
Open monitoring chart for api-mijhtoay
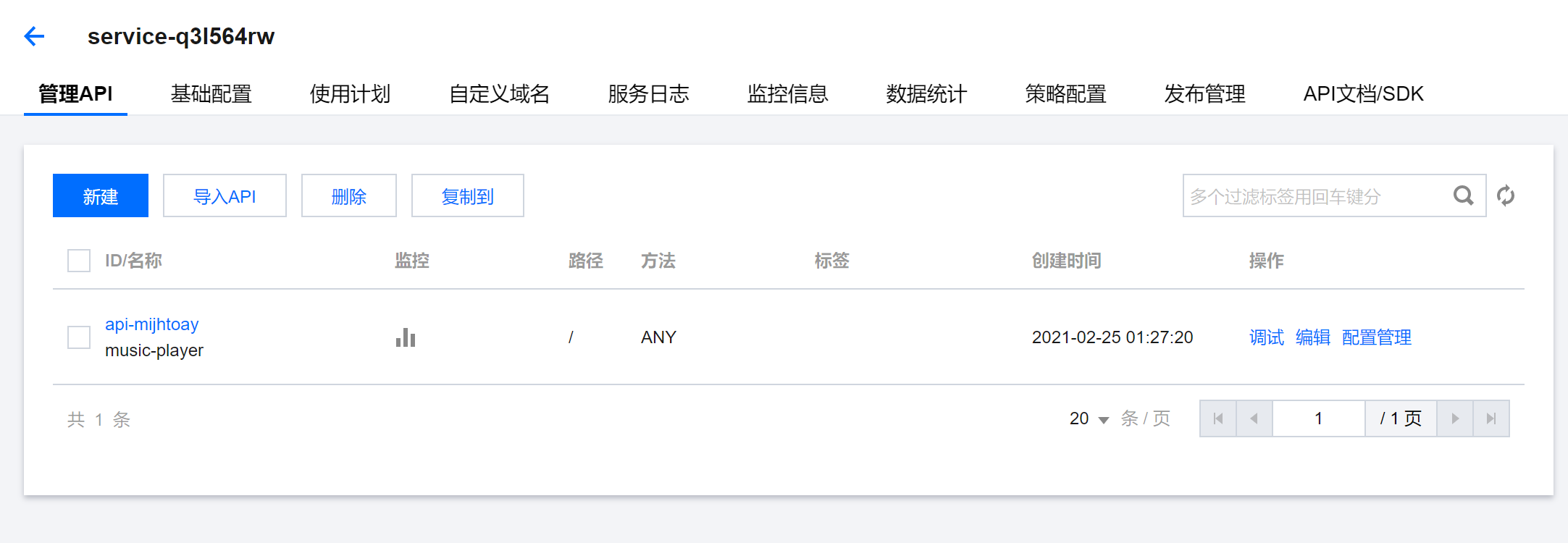(x=406, y=337)
